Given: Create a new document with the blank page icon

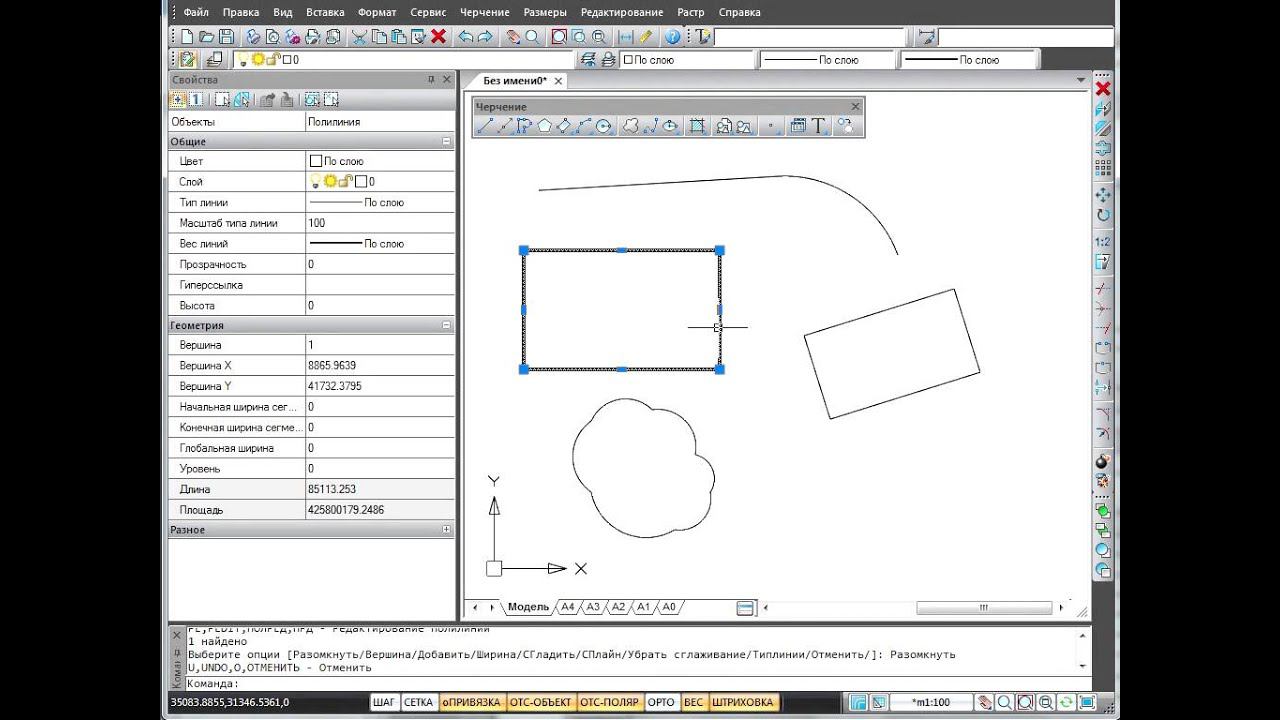Looking at the screenshot, I should click(x=187, y=37).
